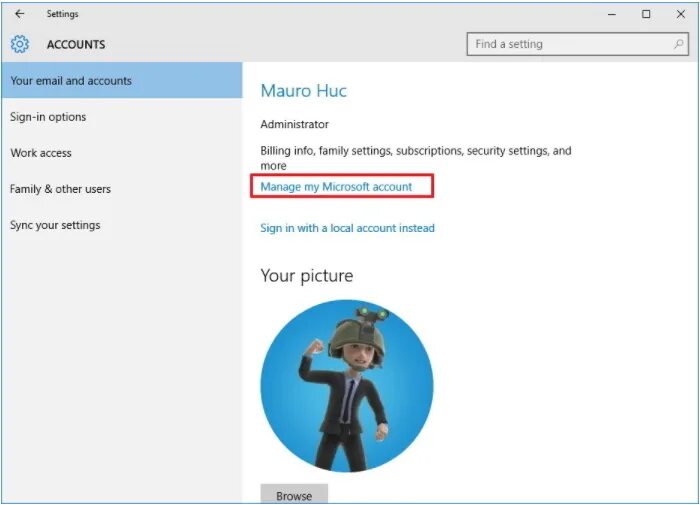Click the Administrator label
This screenshot has height=505, width=700.
point(295,124)
